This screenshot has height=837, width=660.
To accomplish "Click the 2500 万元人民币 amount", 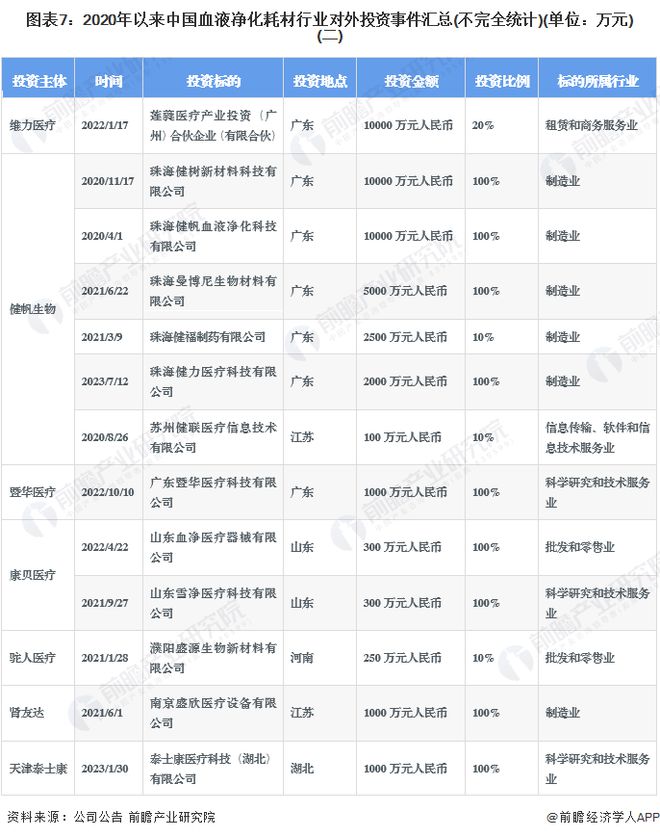I will (405, 337).
